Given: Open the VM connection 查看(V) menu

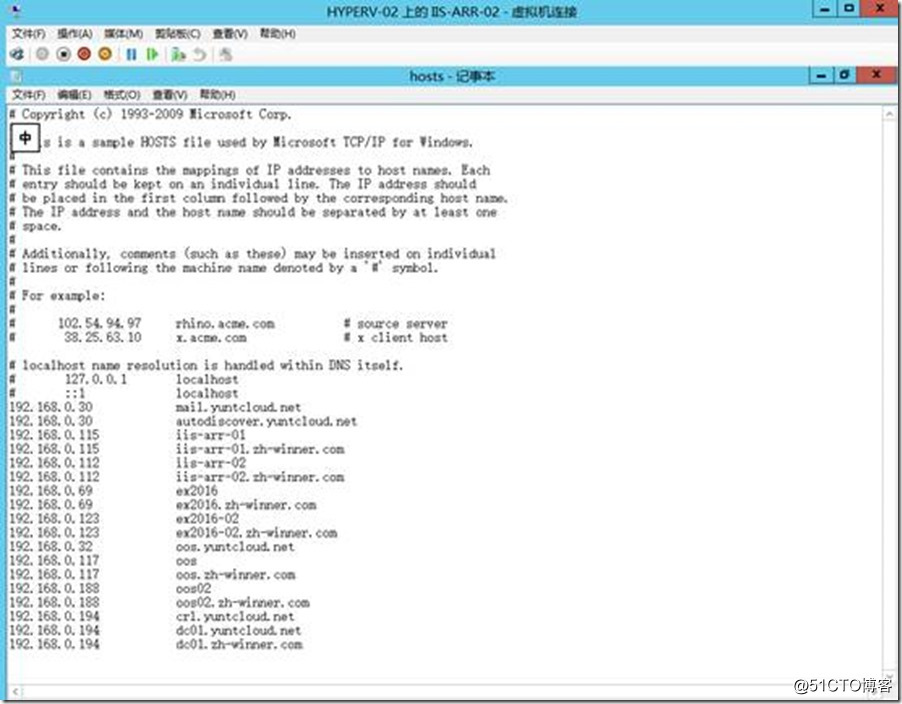Looking at the screenshot, I should point(230,34).
